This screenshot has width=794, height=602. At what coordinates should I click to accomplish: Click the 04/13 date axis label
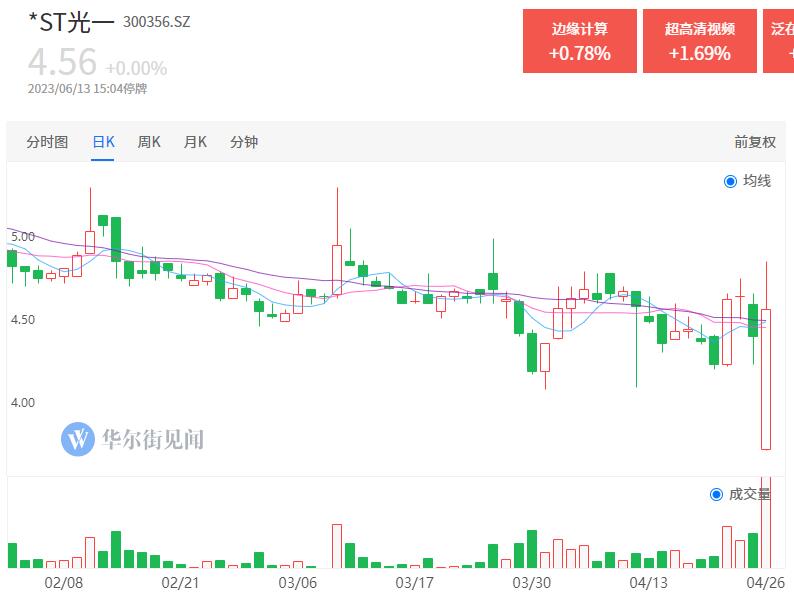pos(649,583)
